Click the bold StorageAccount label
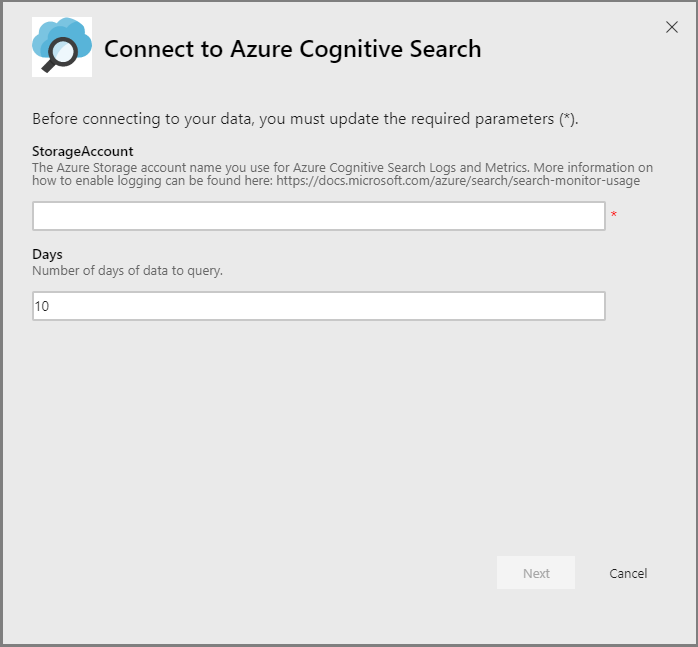This screenshot has height=647, width=698. click(x=83, y=151)
